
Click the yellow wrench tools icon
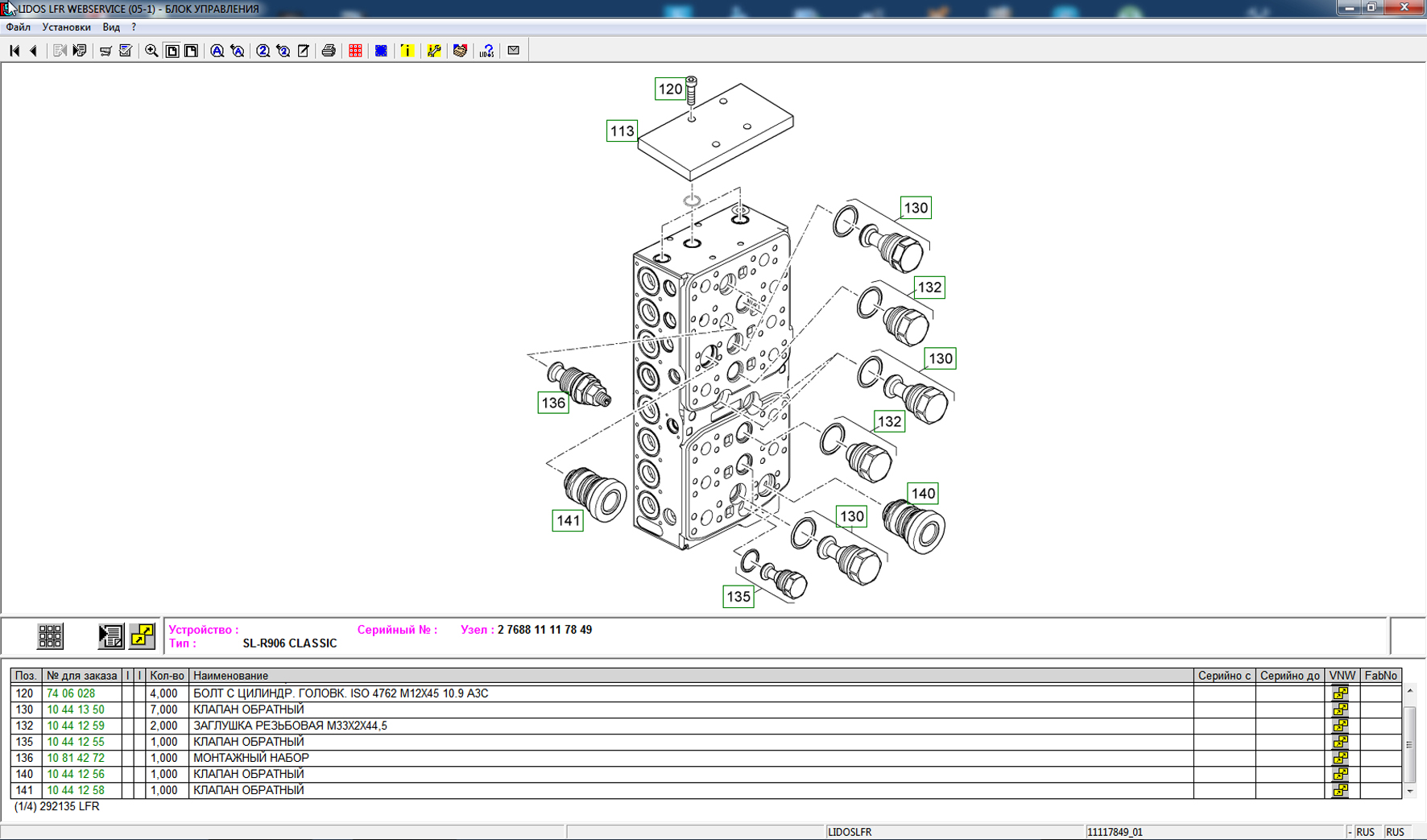(x=434, y=51)
